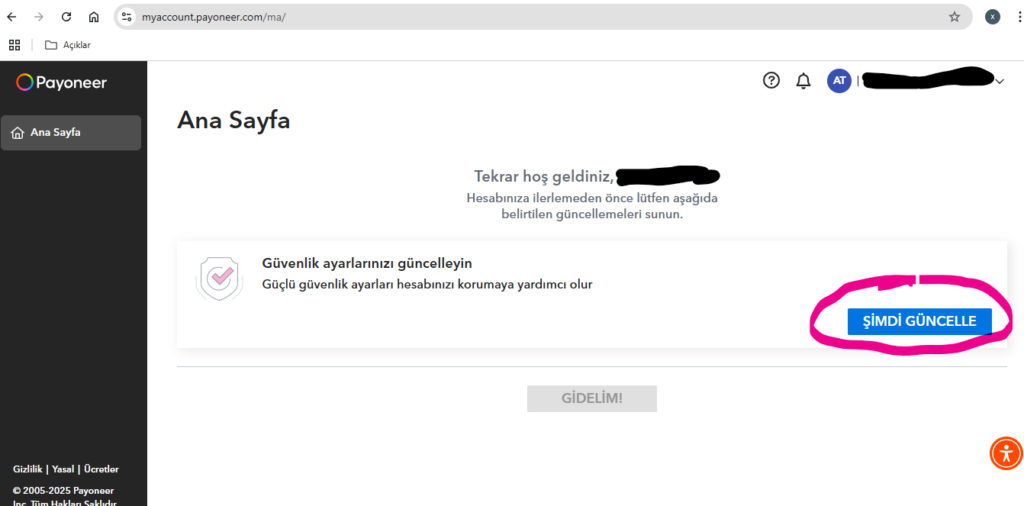Go to browser home icon

coord(93,17)
